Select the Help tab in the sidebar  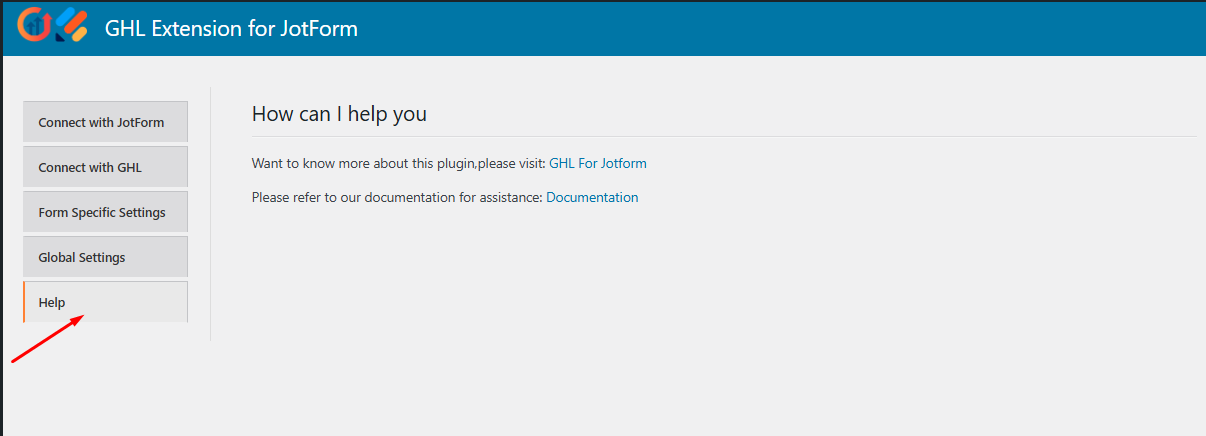105,302
